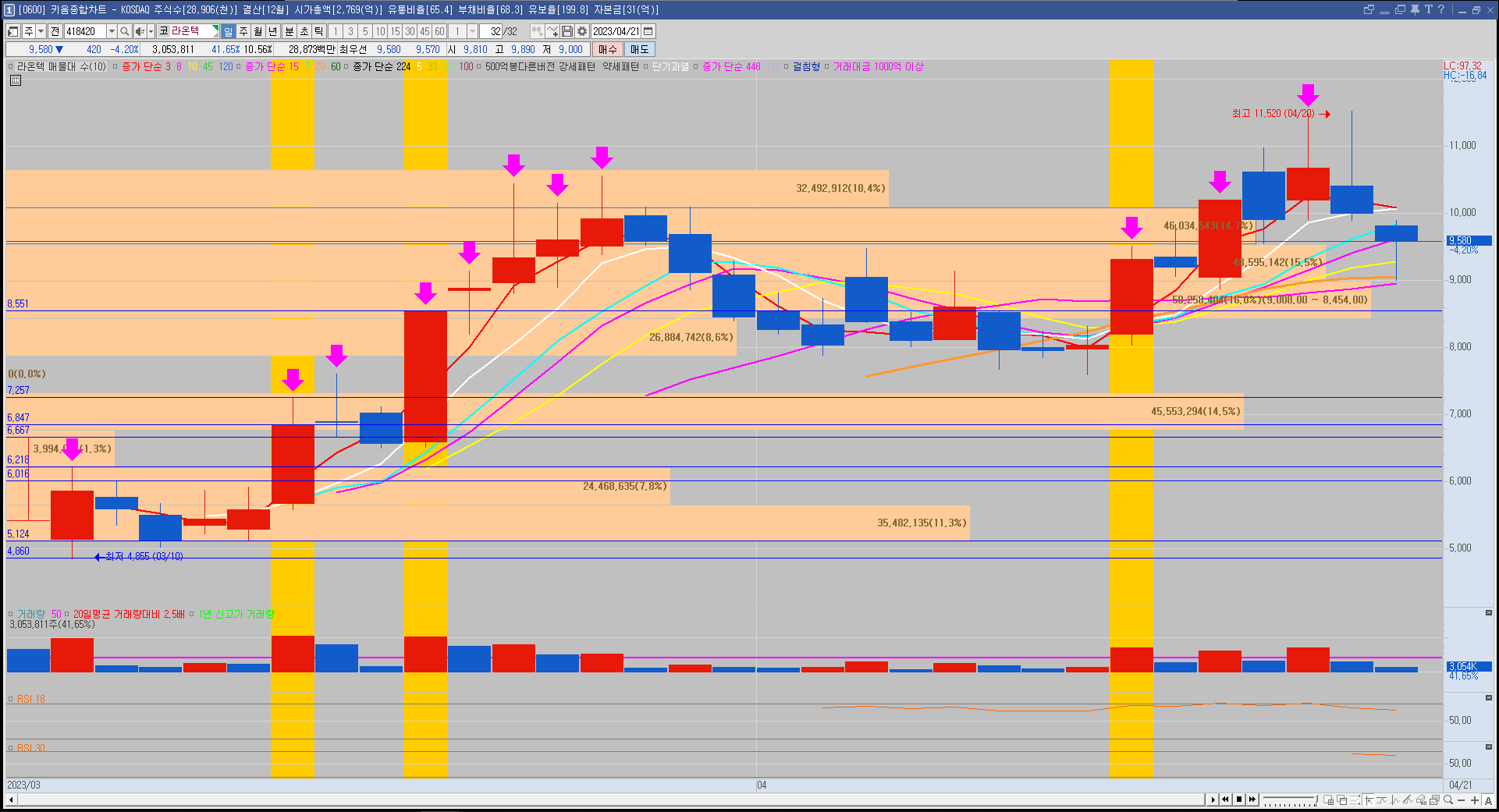Click the 단기과열 indicator label

point(670,67)
